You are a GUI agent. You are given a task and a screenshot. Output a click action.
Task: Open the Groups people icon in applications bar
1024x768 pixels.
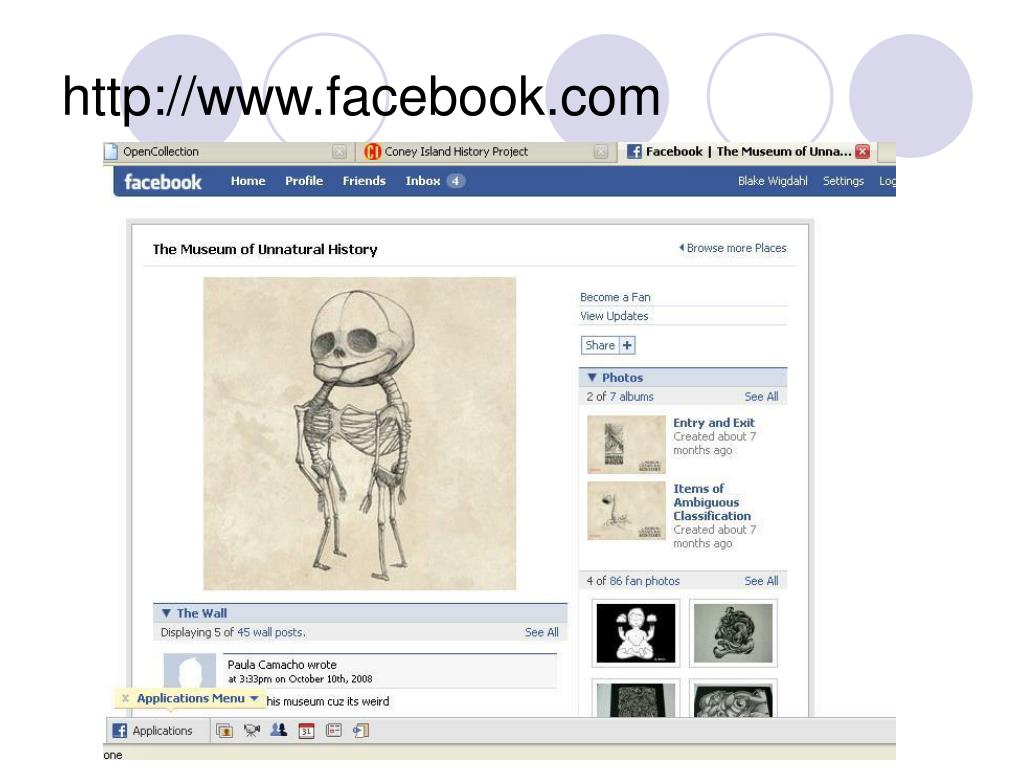pyautogui.click(x=279, y=731)
